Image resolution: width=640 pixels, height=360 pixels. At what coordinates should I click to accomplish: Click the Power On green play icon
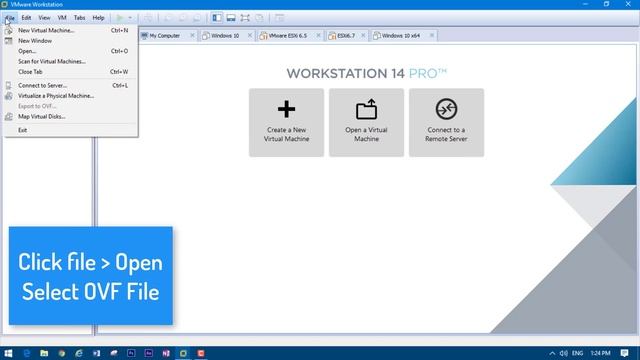(120, 18)
